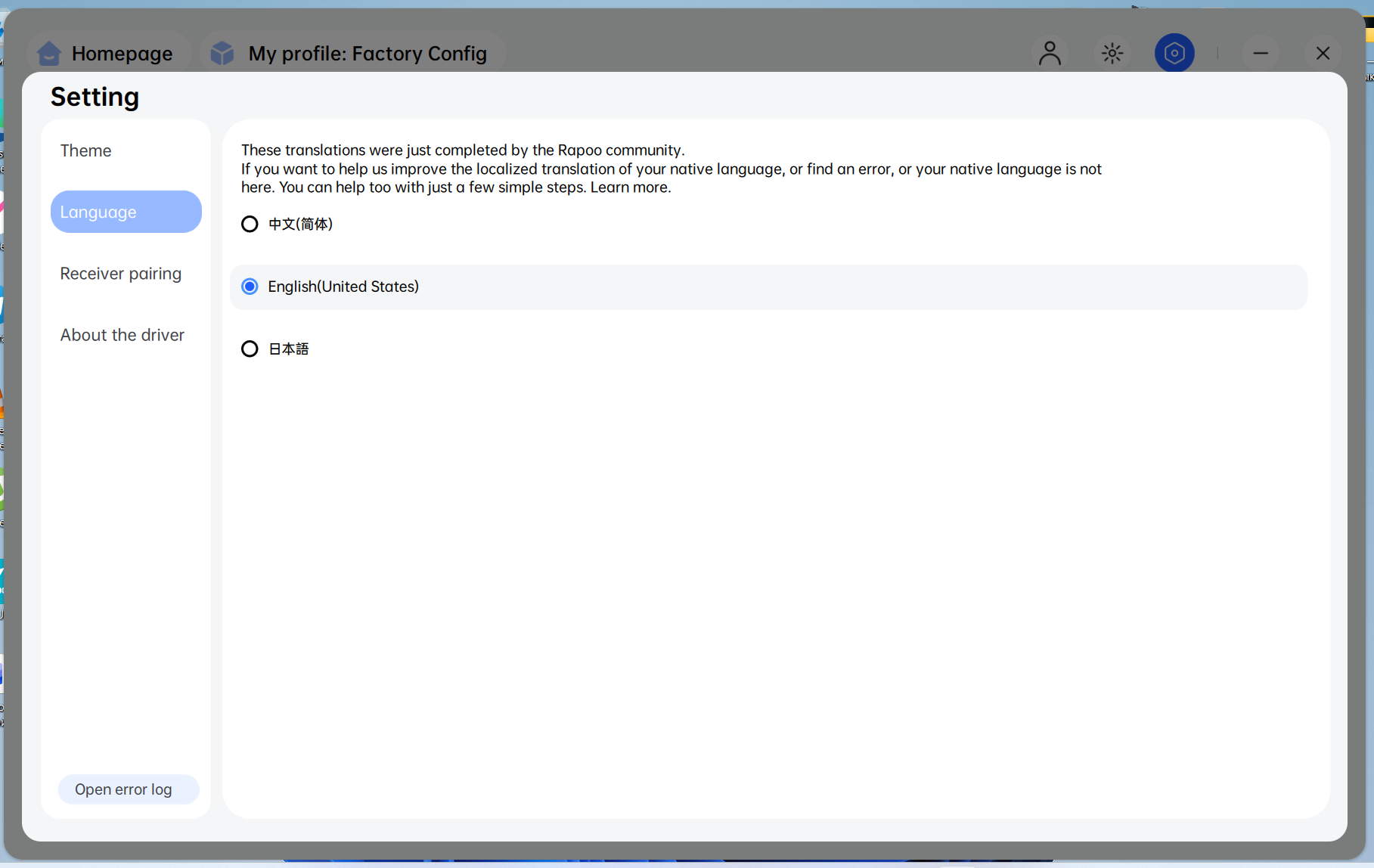Image resolution: width=1374 pixels, height=868 pixels.
Task: Open the user account icon
Action: coord(1050,53)
